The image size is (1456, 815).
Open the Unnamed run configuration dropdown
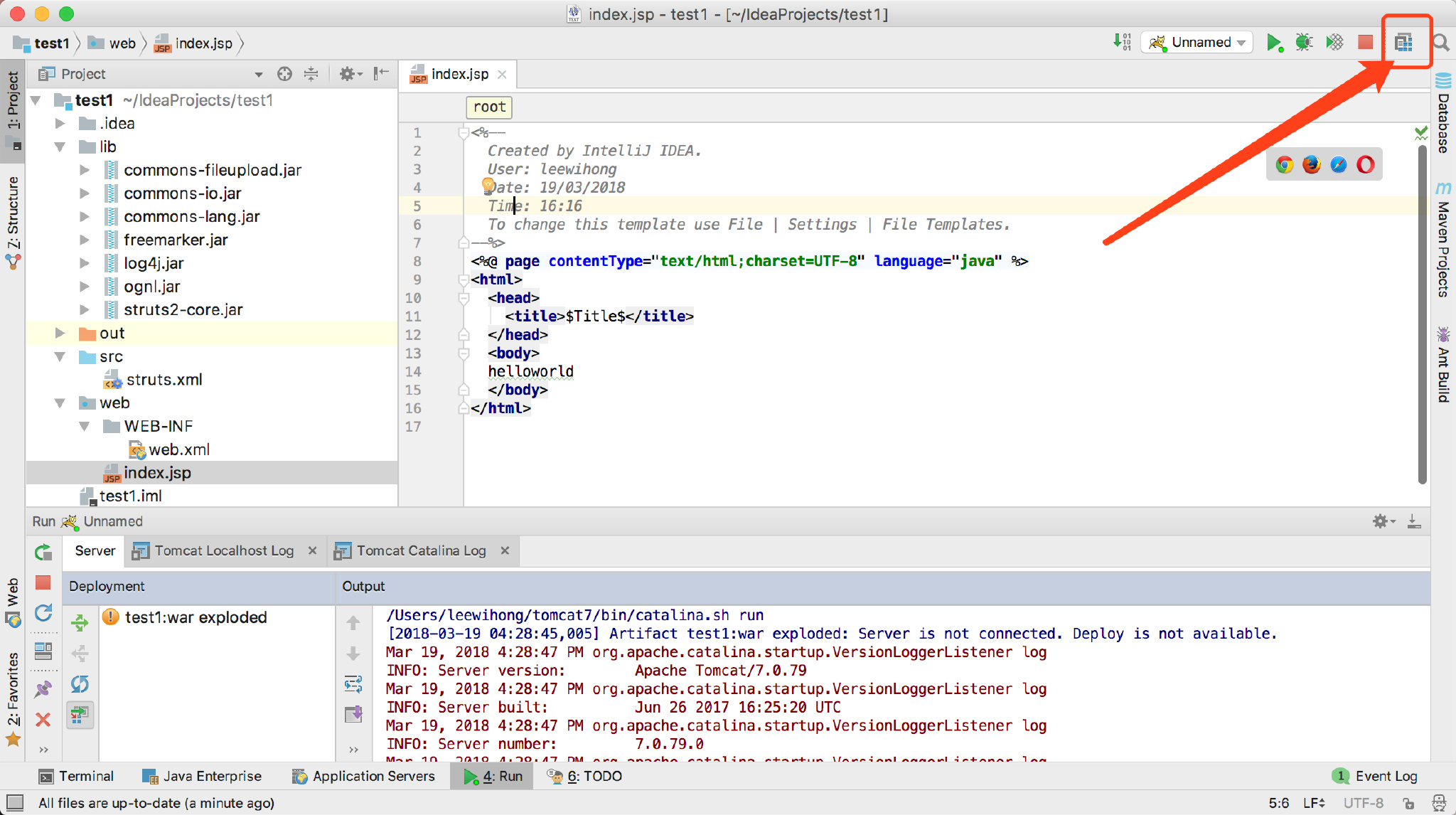click(x=1197, y=43)
